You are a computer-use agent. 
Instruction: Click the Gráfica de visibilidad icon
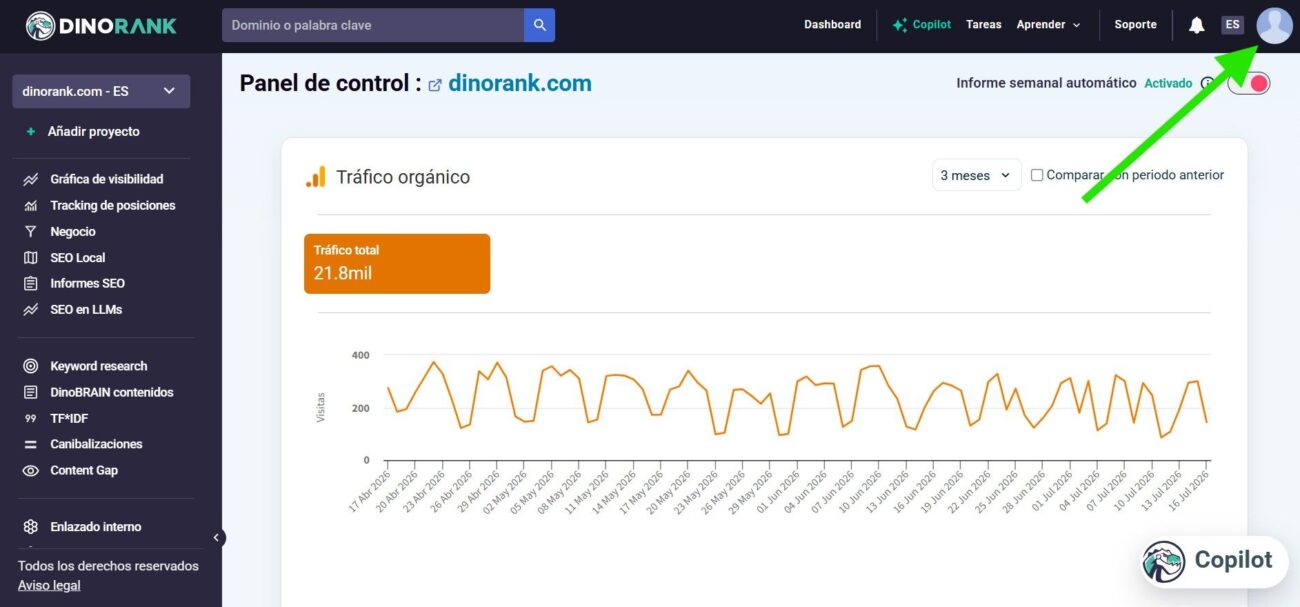point(30,179)
